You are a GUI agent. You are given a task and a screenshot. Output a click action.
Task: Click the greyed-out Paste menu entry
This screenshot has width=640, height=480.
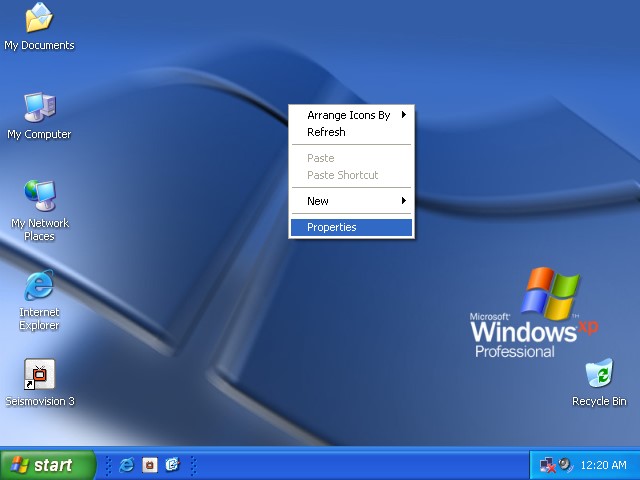coord(321,158)
